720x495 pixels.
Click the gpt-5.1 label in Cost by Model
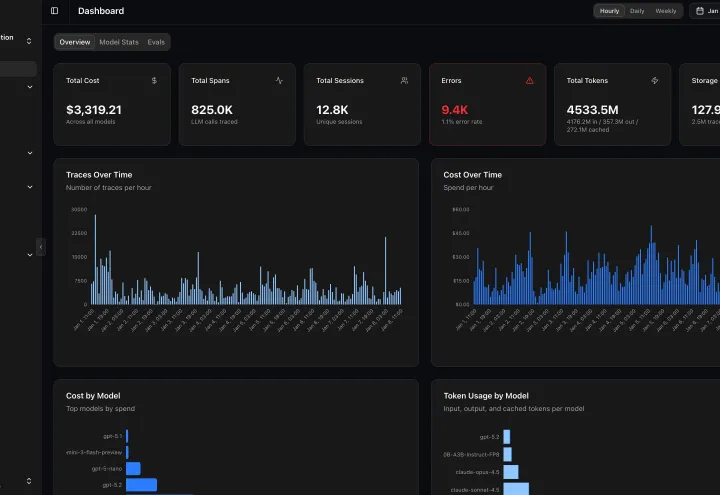[112, 436]
